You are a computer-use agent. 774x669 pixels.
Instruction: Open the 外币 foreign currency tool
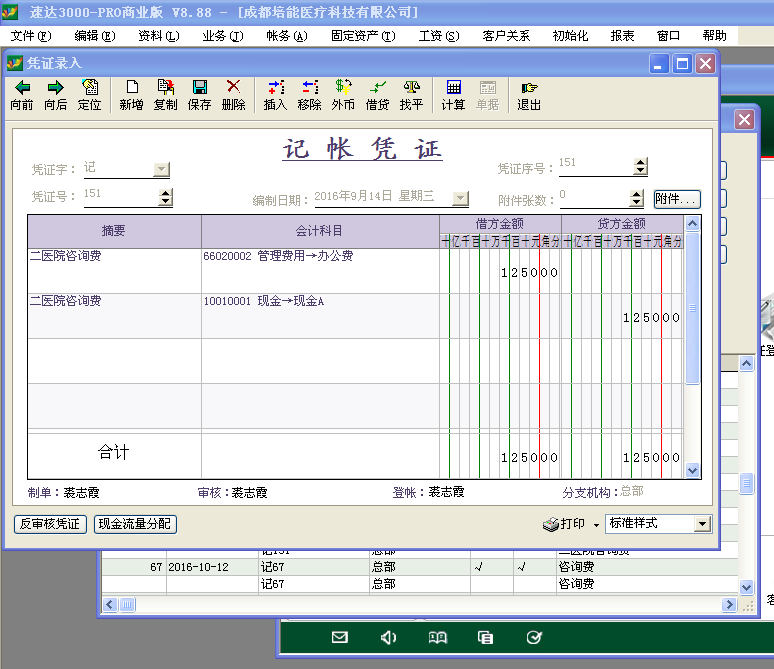343,95
